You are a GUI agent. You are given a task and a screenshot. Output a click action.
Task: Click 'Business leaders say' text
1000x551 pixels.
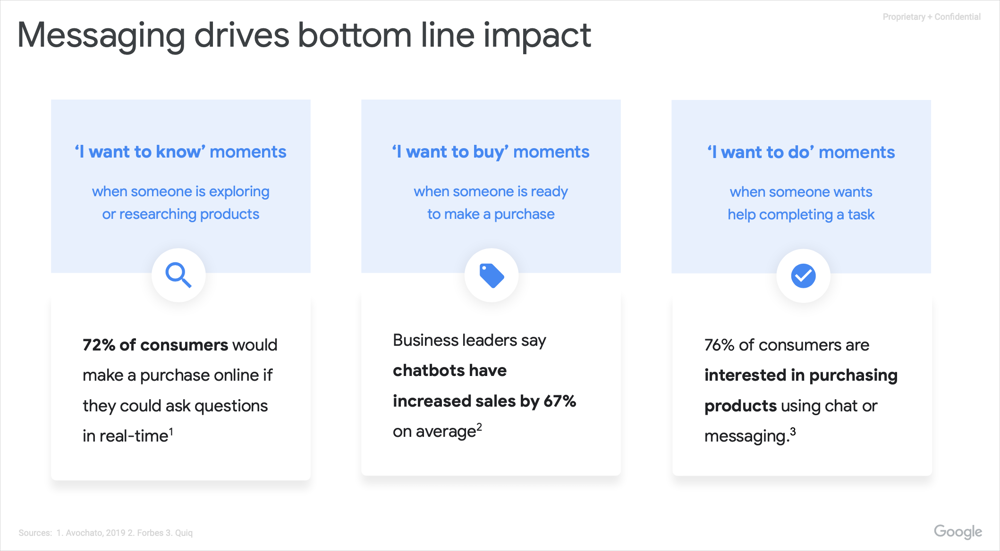click(x=469, y=341)
